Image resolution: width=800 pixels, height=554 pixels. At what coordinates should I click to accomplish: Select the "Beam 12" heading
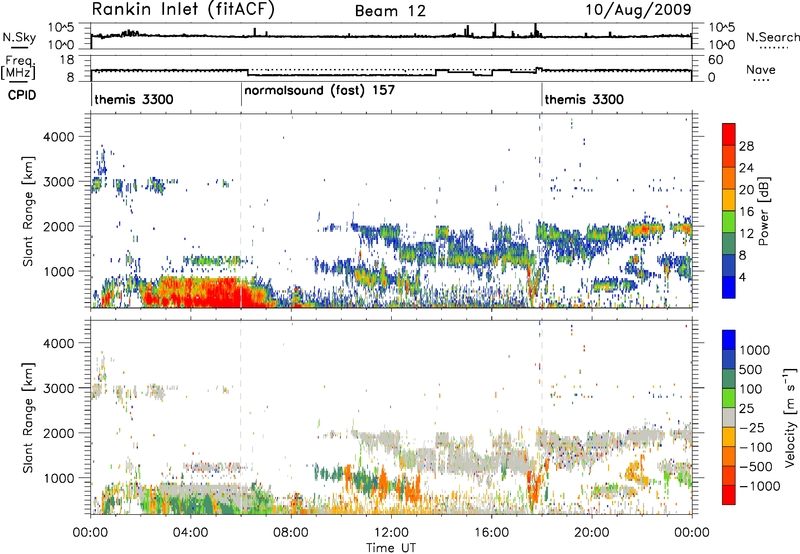390,11
